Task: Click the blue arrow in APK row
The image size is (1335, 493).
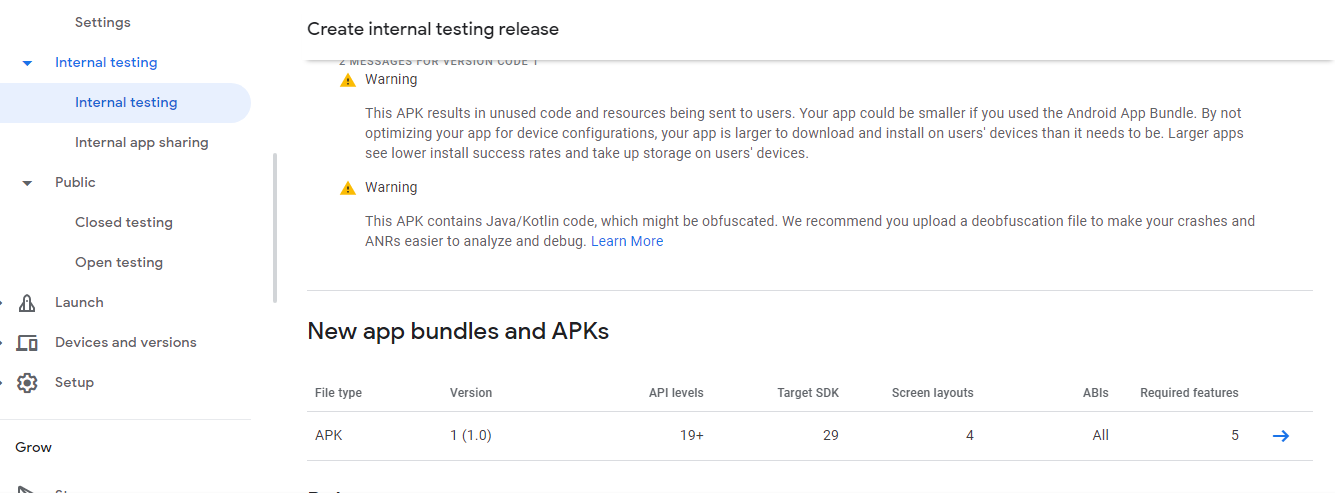Action: click(1280, 435)
